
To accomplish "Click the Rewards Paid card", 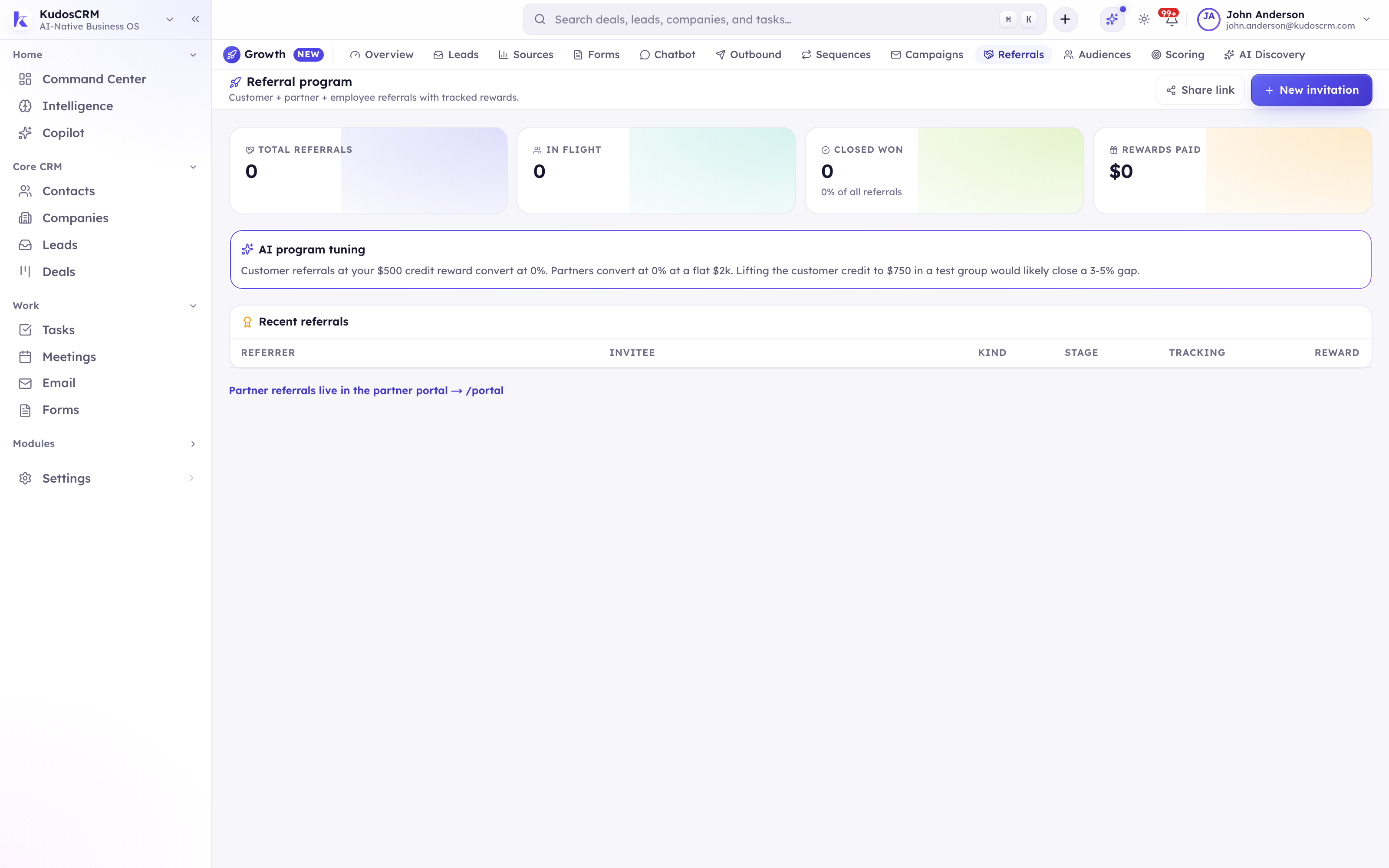I will click(x=1232, y=171).
